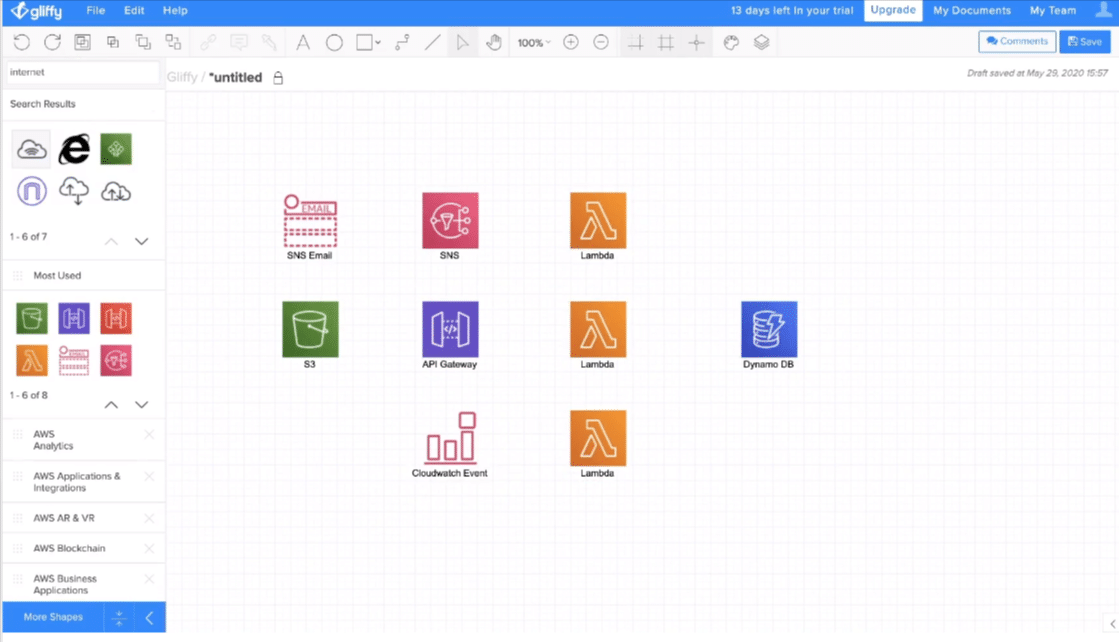Pick the S3 bucket in Most Used
Screen dimensions: 1119x642
point(31,318)
